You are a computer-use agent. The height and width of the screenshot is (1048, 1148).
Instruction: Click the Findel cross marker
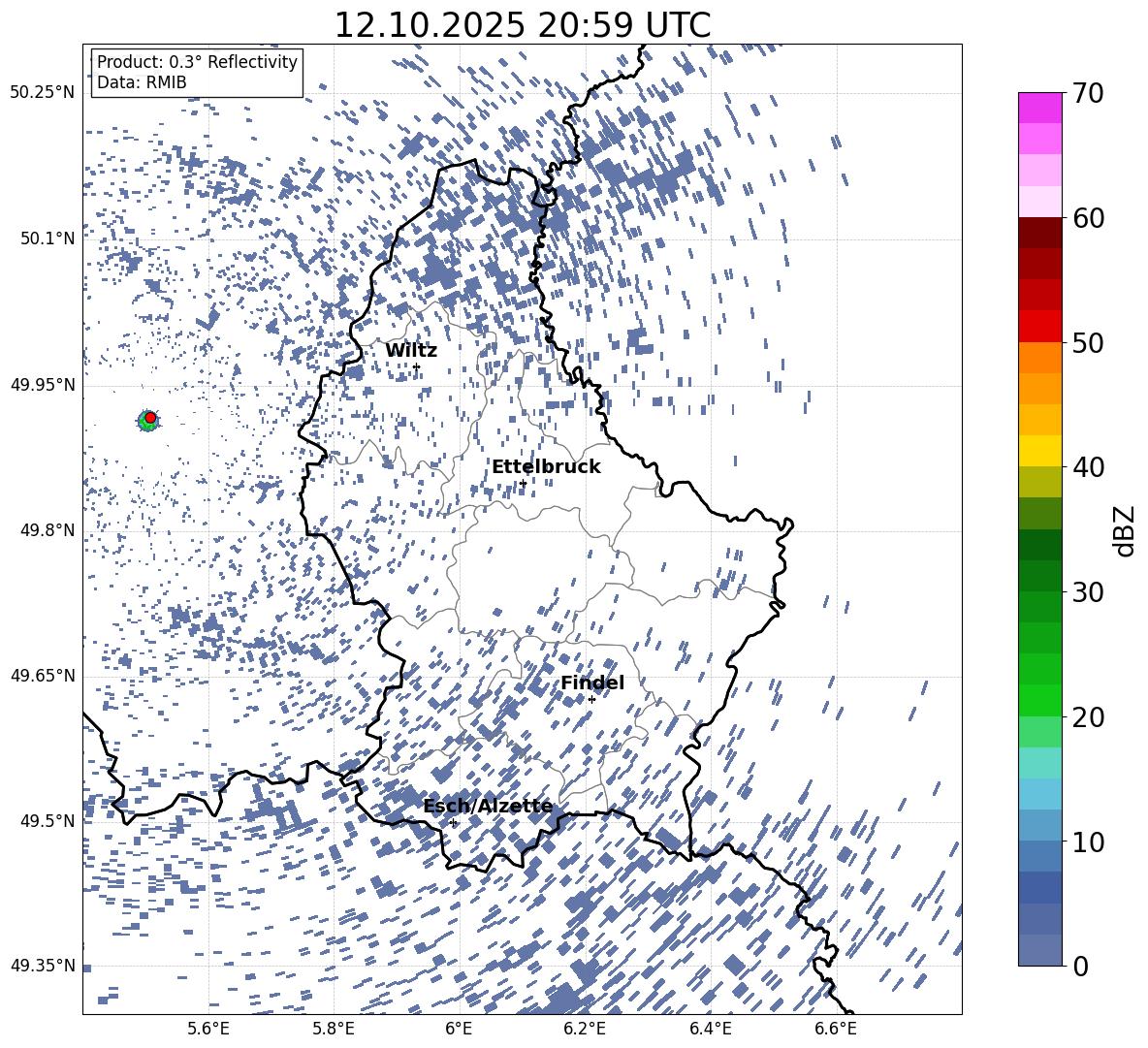coord(591,700)
